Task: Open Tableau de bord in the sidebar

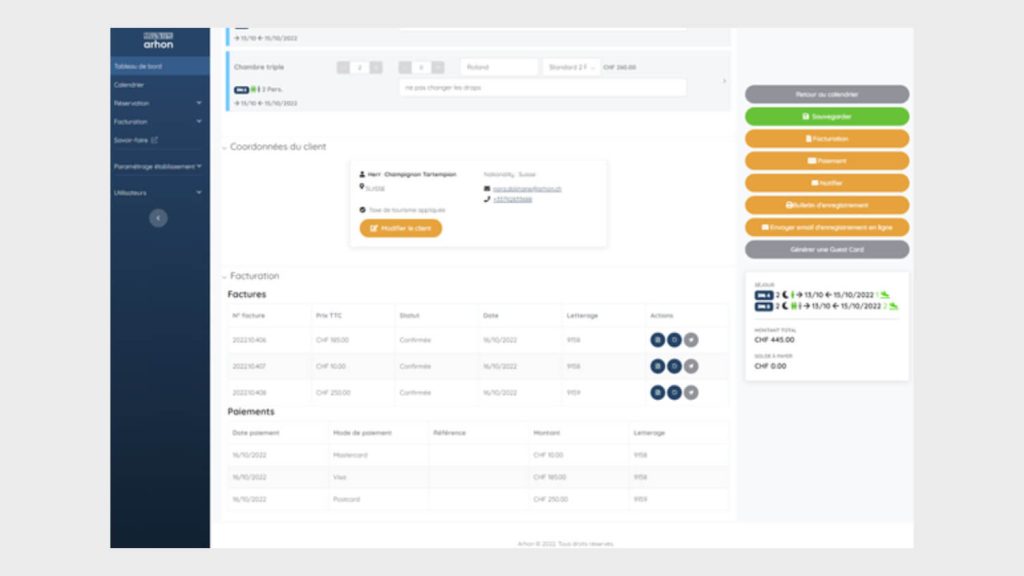Action: tap(160, 66)
